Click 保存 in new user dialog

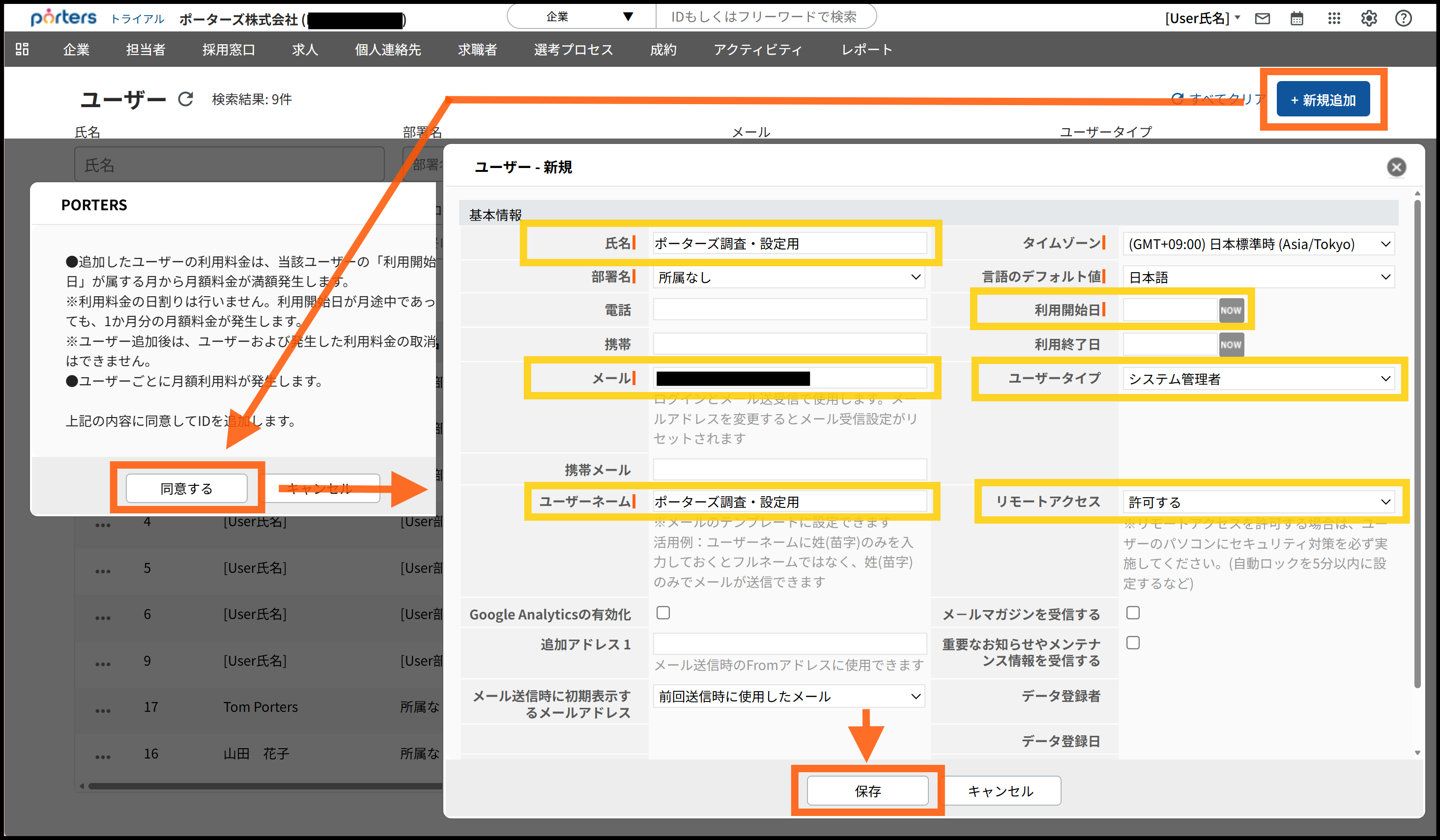867,791
